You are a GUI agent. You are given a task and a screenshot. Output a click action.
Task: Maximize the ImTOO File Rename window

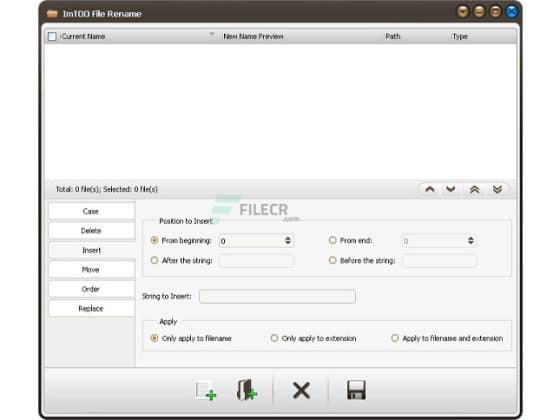[x=495, y=12]
